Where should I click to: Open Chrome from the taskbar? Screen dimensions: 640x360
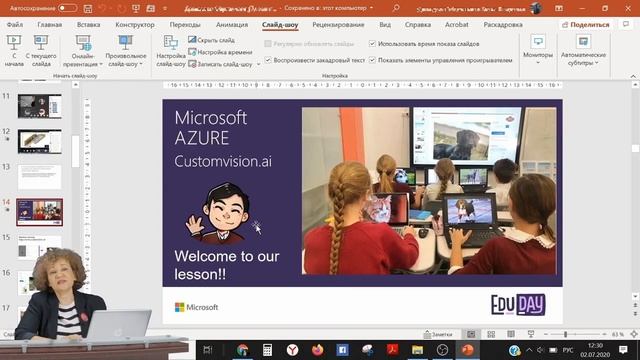242,350
